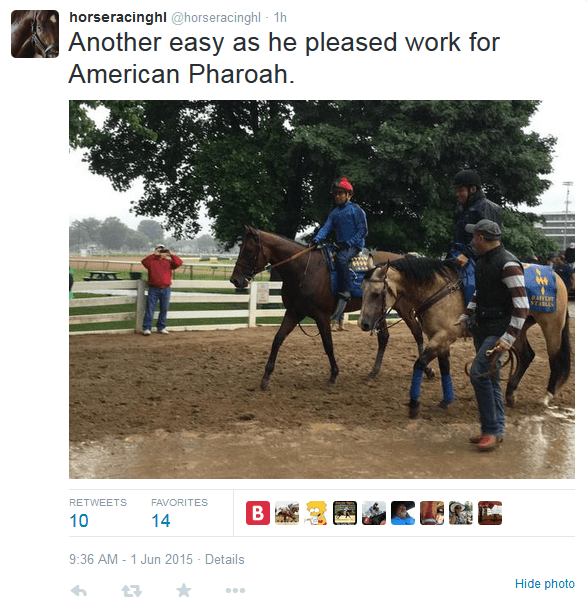The image size is (587, 608).
Task: Retweet using the retweet arrows icon
Action: click(x=131, y=591)
